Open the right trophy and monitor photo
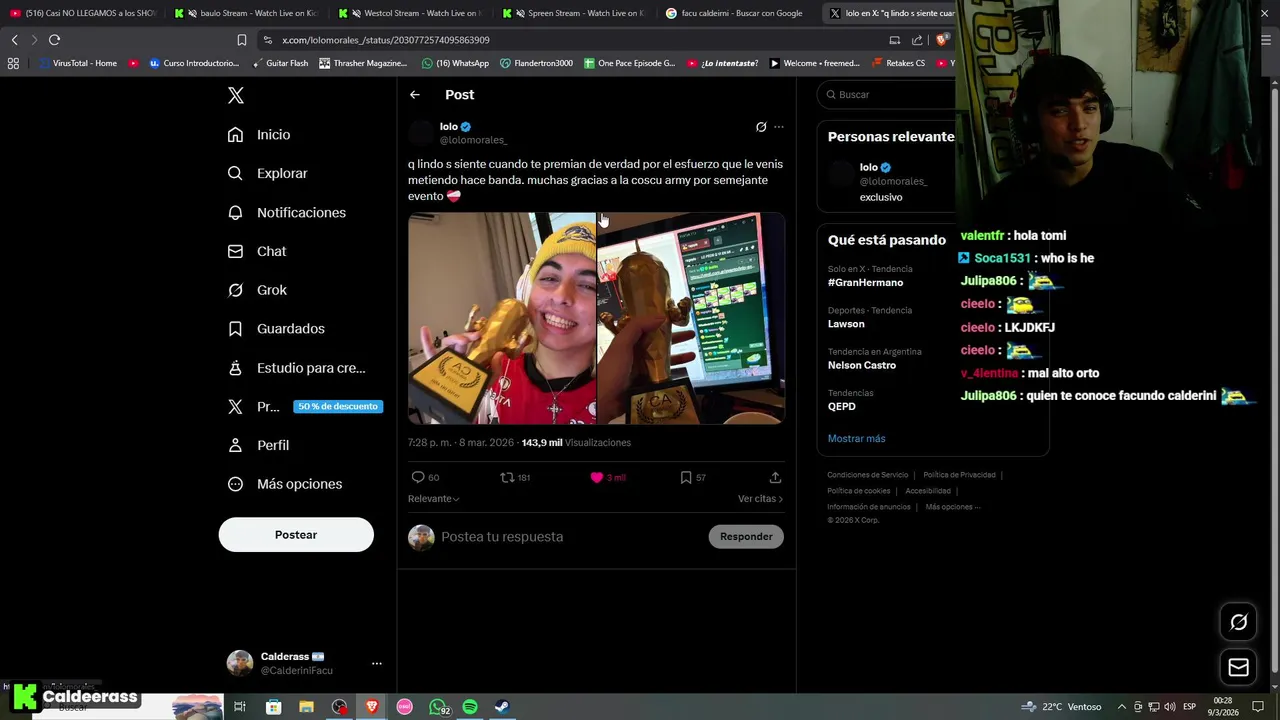 click(691, 318)
